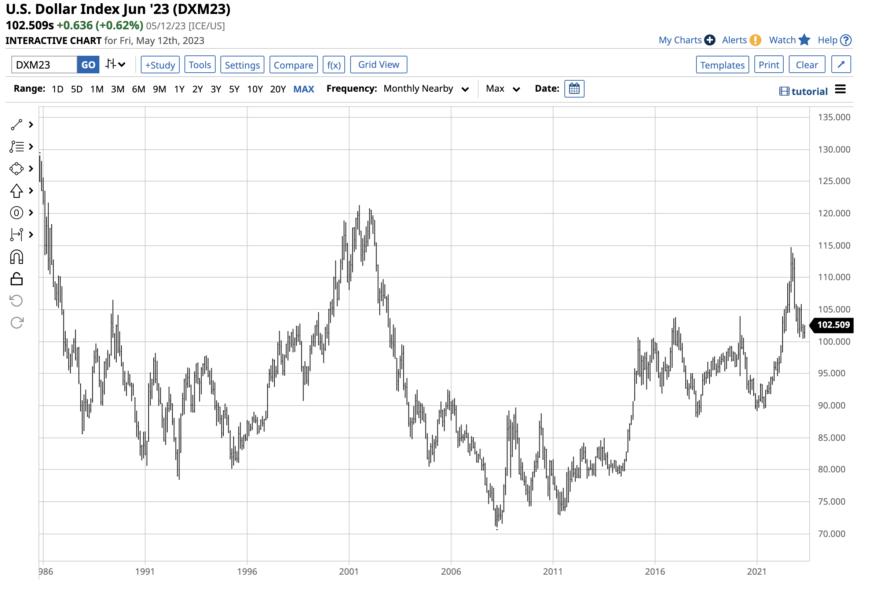Screen dimensions: 875x600
Task: Print the chart
Action: point(769,65)
